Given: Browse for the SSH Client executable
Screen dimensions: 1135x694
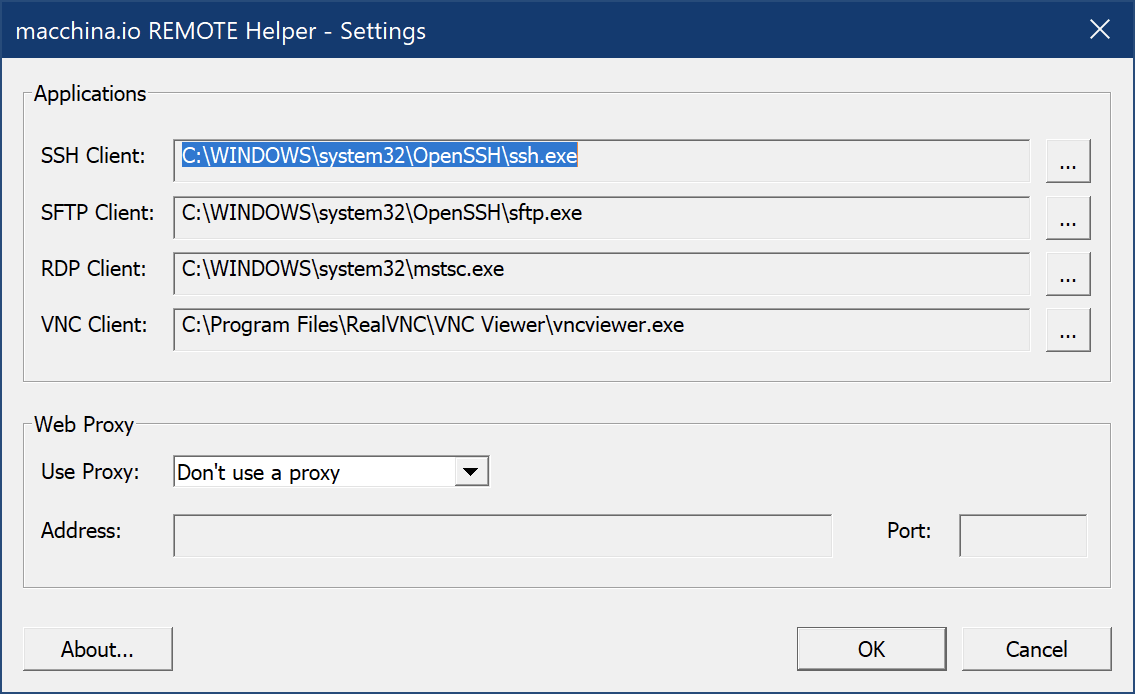Looking at the screenshot, I should (1068, 161).
